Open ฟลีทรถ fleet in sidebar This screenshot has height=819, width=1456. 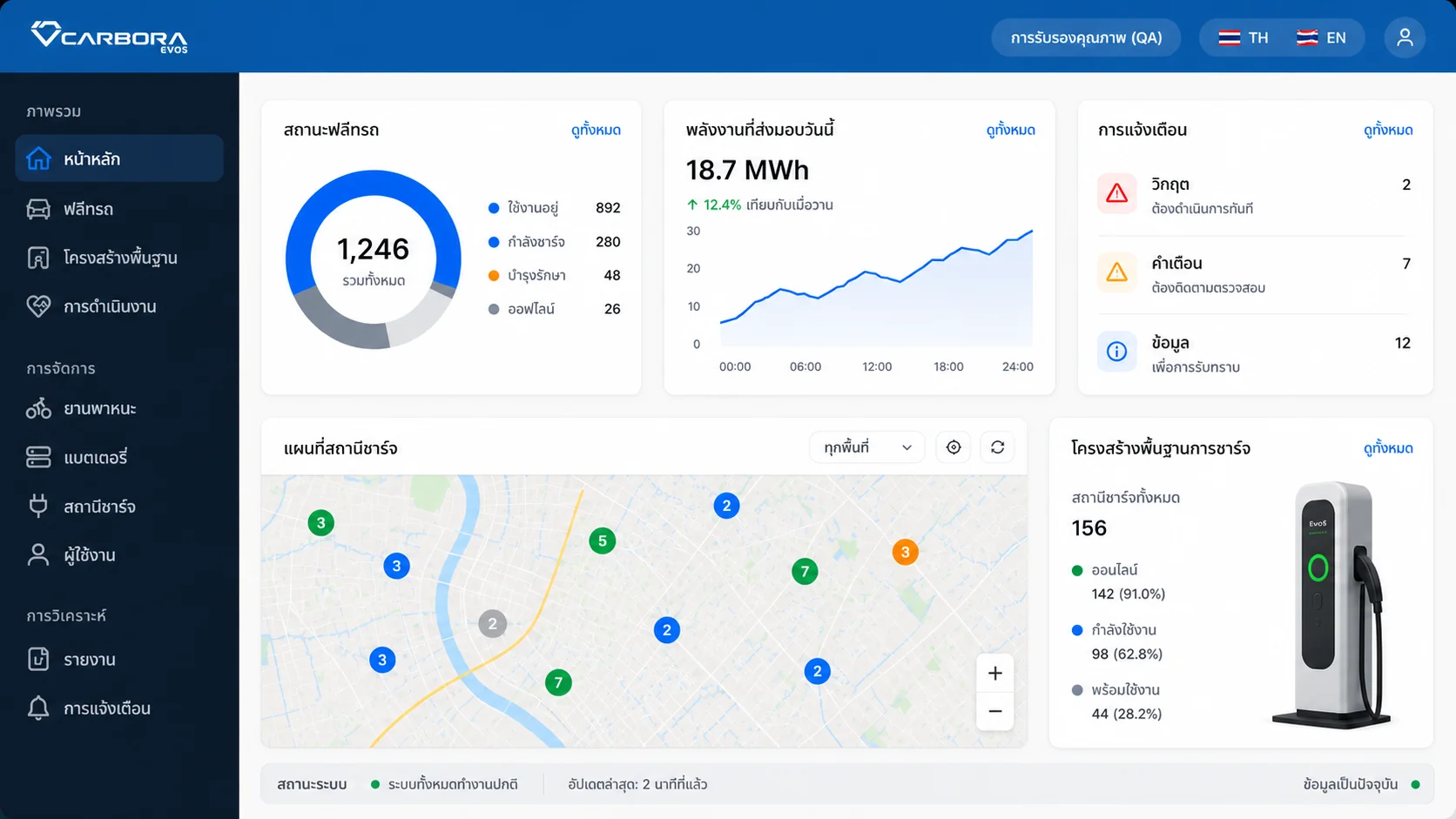pyautogui.click(x=119, y=209)
